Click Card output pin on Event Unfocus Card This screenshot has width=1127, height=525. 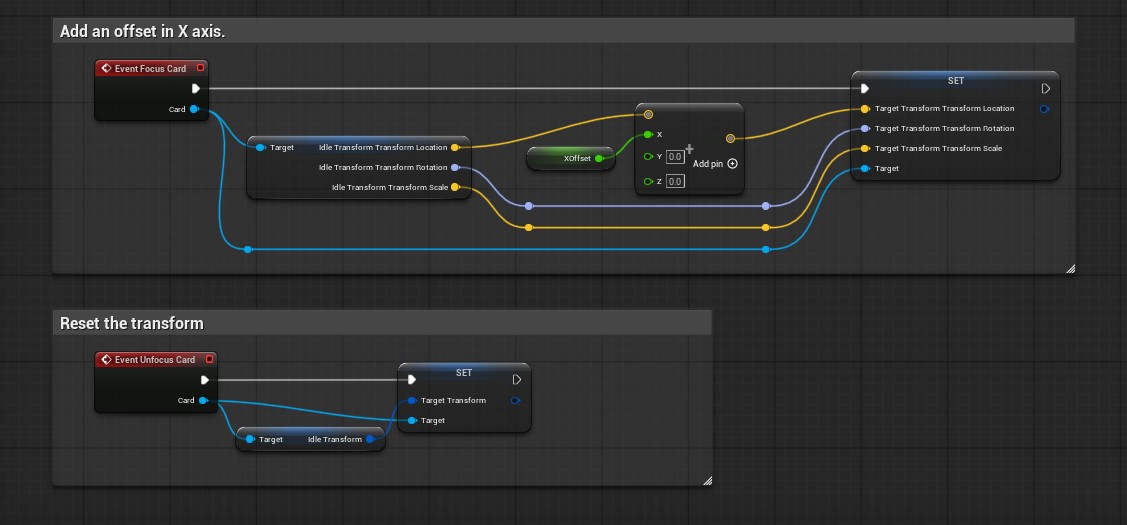click(203, 401)
